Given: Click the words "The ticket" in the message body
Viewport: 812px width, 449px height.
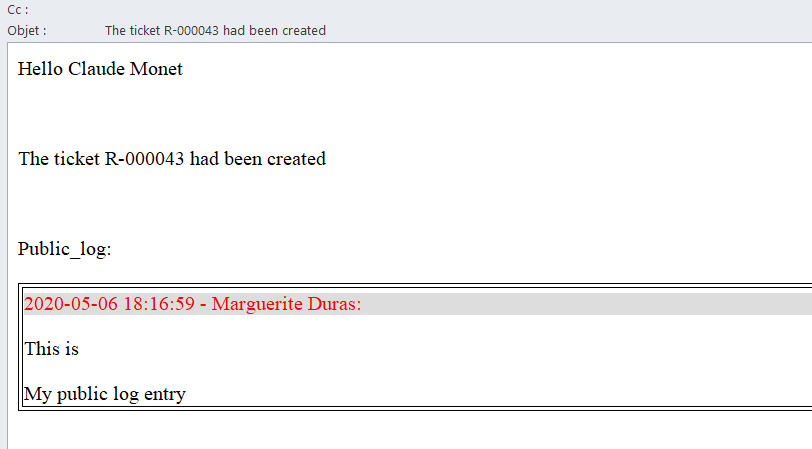Looking at the screenshot, I should point(59,159).
